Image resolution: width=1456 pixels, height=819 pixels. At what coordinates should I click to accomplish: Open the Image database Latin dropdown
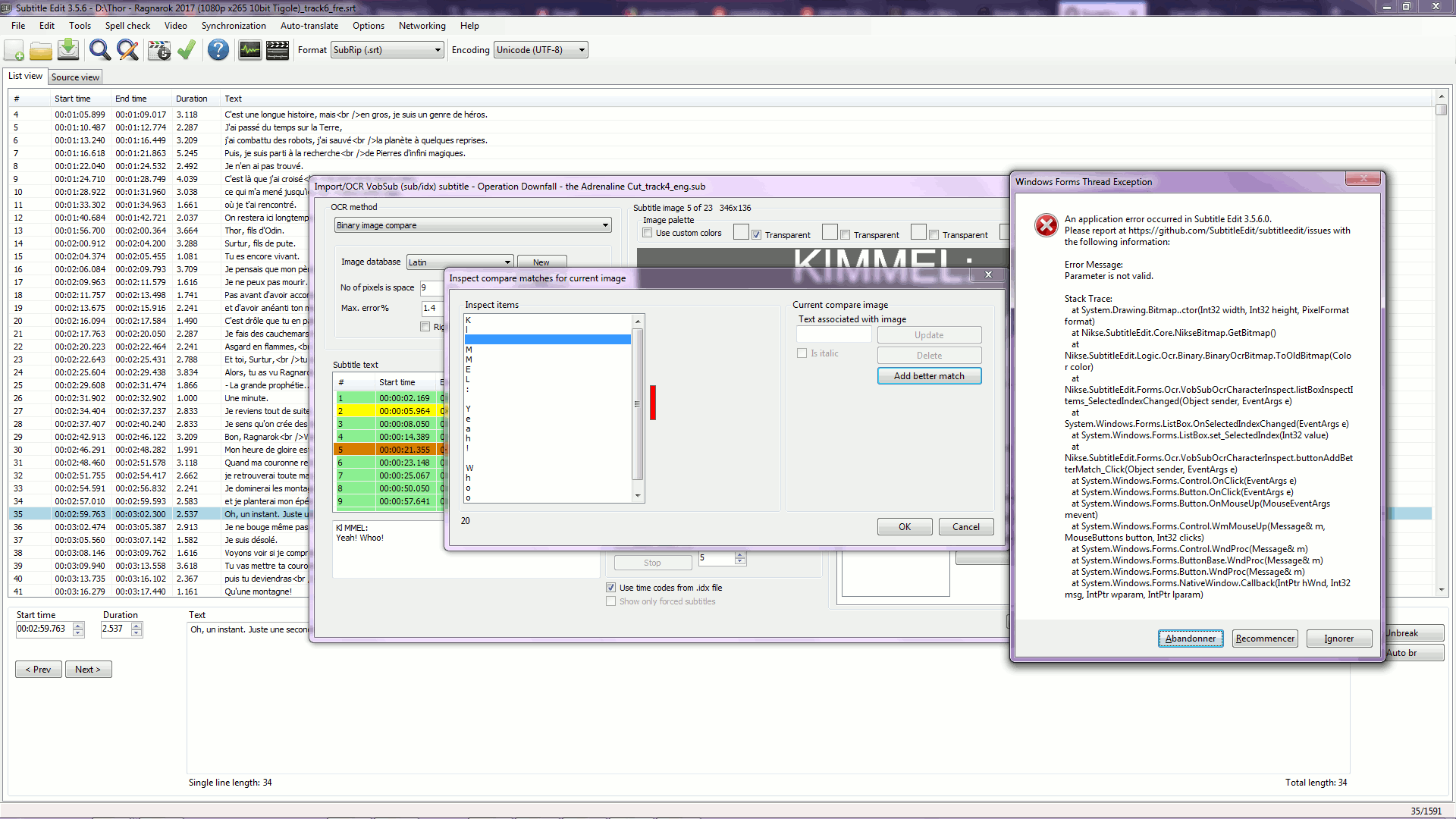460,262
